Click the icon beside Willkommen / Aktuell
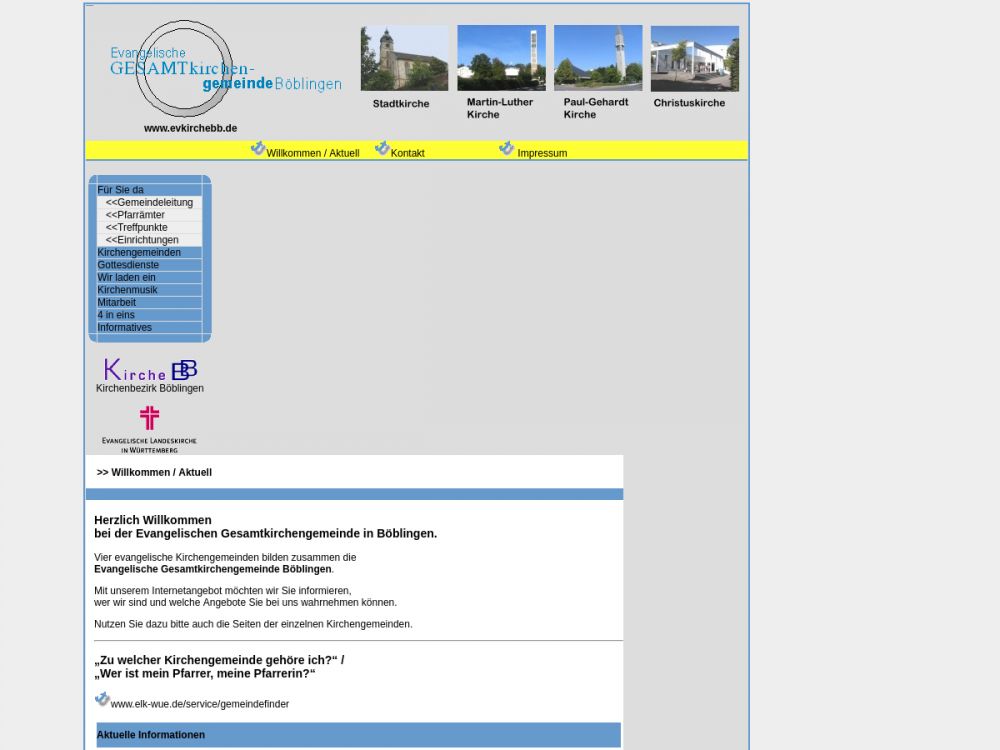Screen dimensions: 1000x750 point(258,149)
